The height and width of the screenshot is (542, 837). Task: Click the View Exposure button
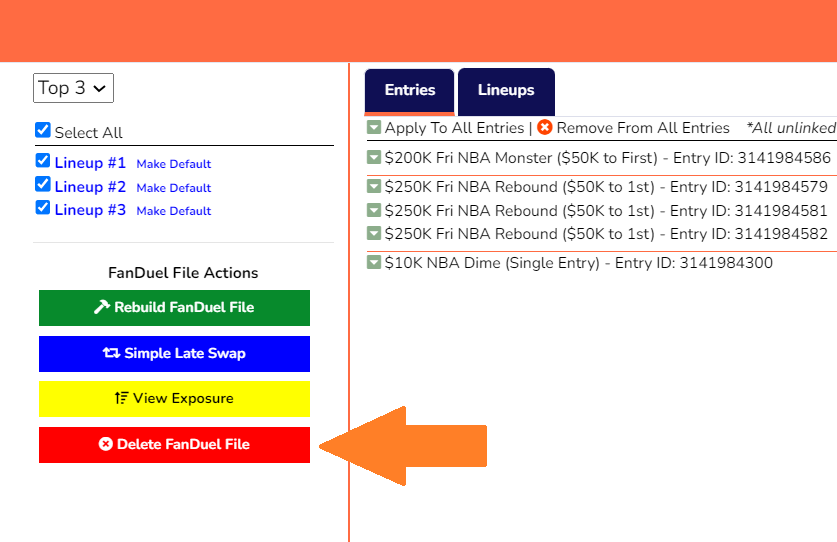coord(175,399)
